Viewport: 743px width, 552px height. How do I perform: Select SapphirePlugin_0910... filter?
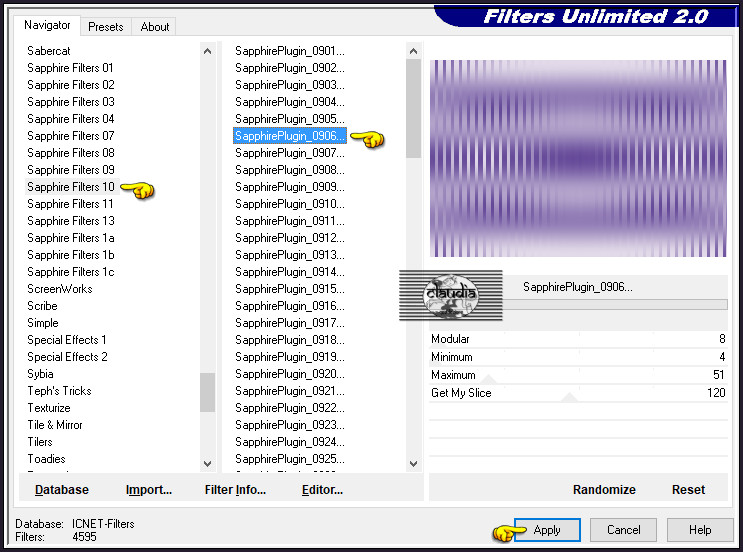pos(290,204)
